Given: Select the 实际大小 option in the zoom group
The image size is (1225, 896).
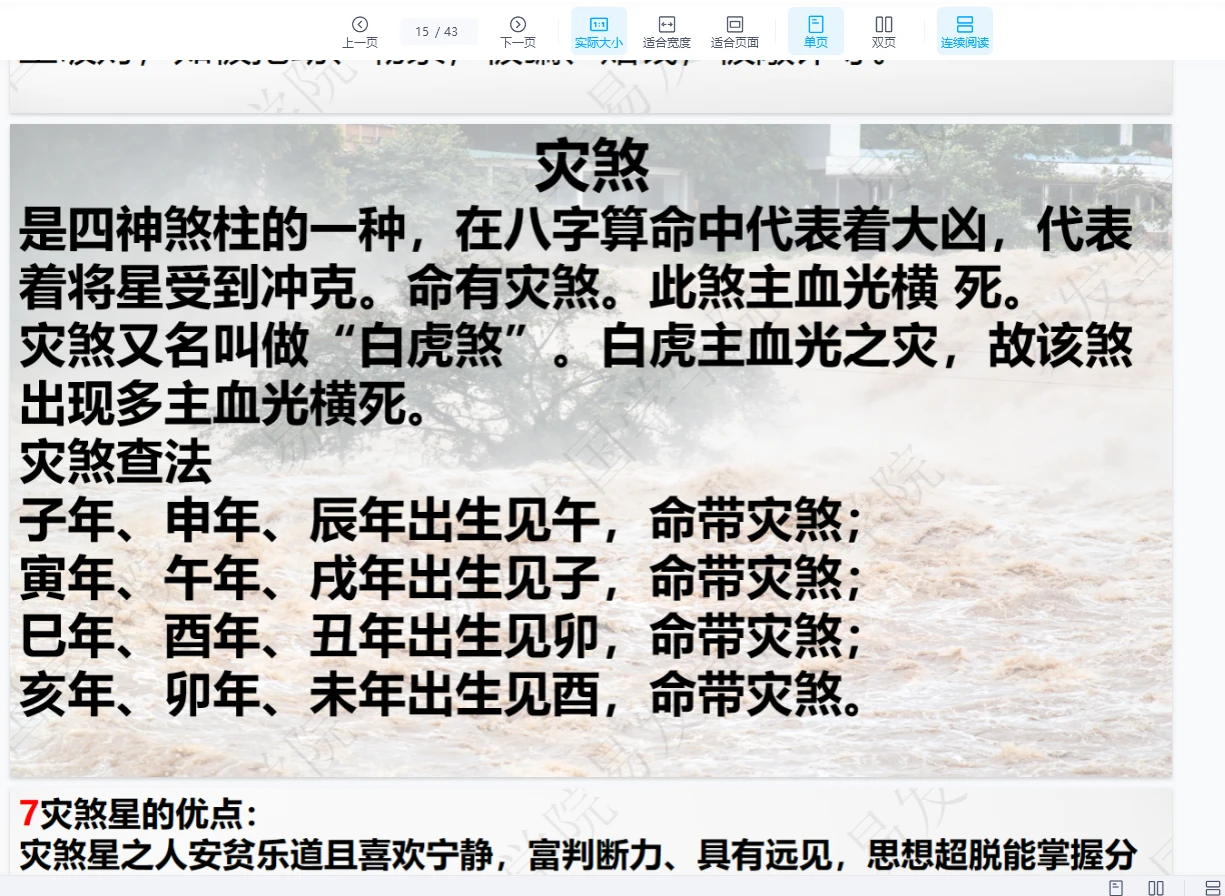Looking at the screenshot, I should click(x=598, y=30).
